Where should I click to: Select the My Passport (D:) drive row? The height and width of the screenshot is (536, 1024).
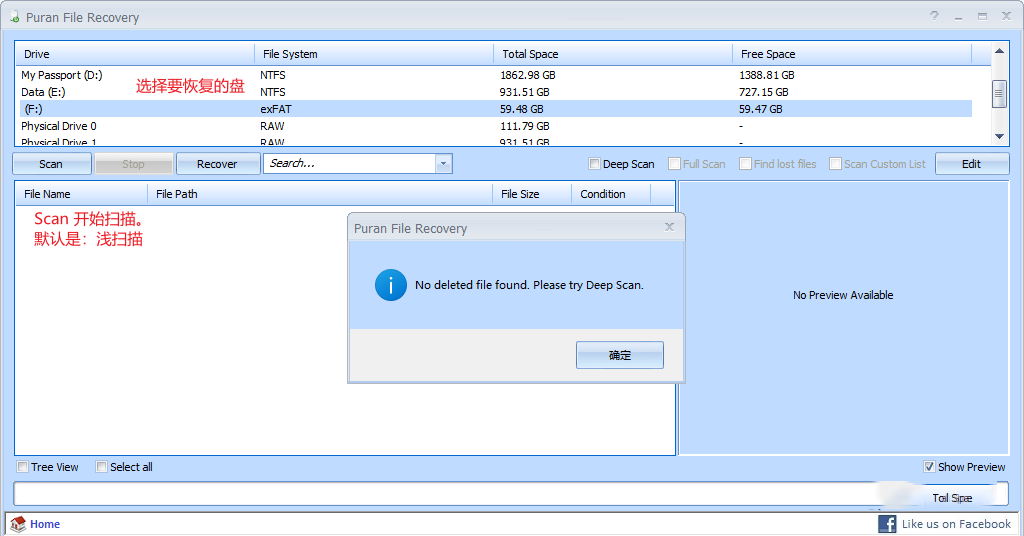pyautogui.click(x=494, y=75)
